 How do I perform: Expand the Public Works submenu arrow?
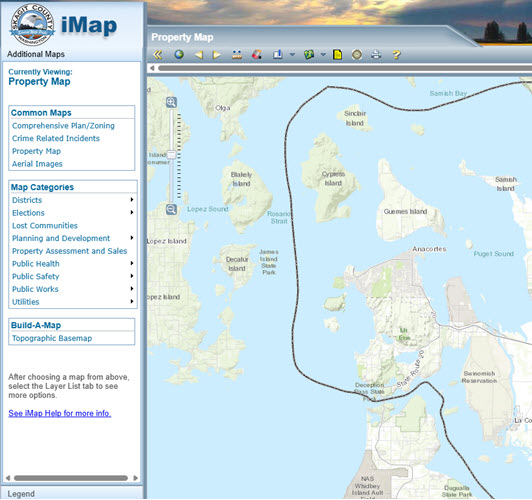tap(132, 289)
